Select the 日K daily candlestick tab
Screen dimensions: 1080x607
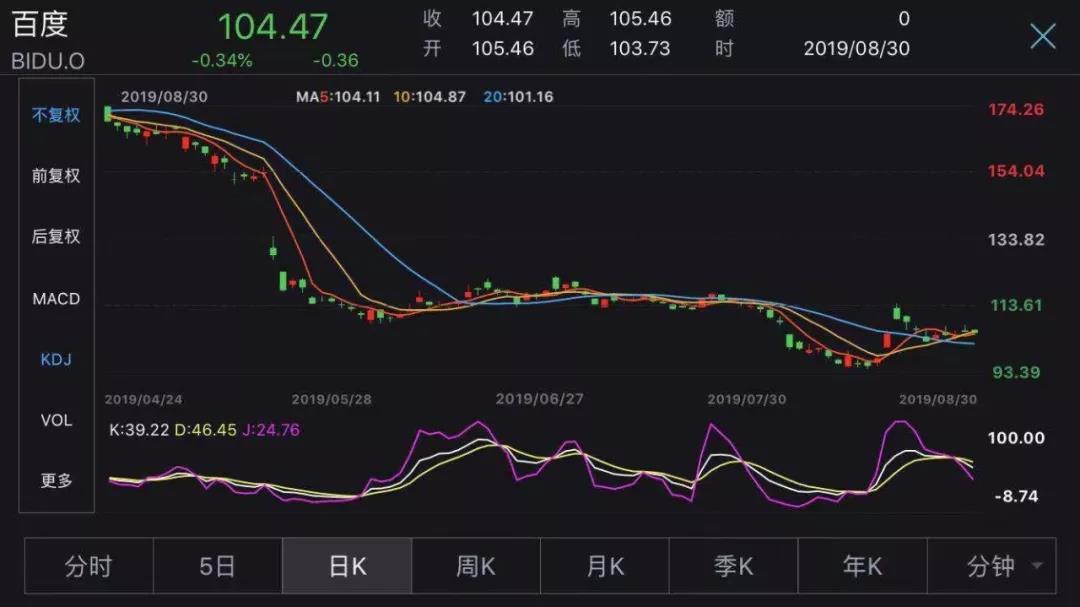[346, 565]
